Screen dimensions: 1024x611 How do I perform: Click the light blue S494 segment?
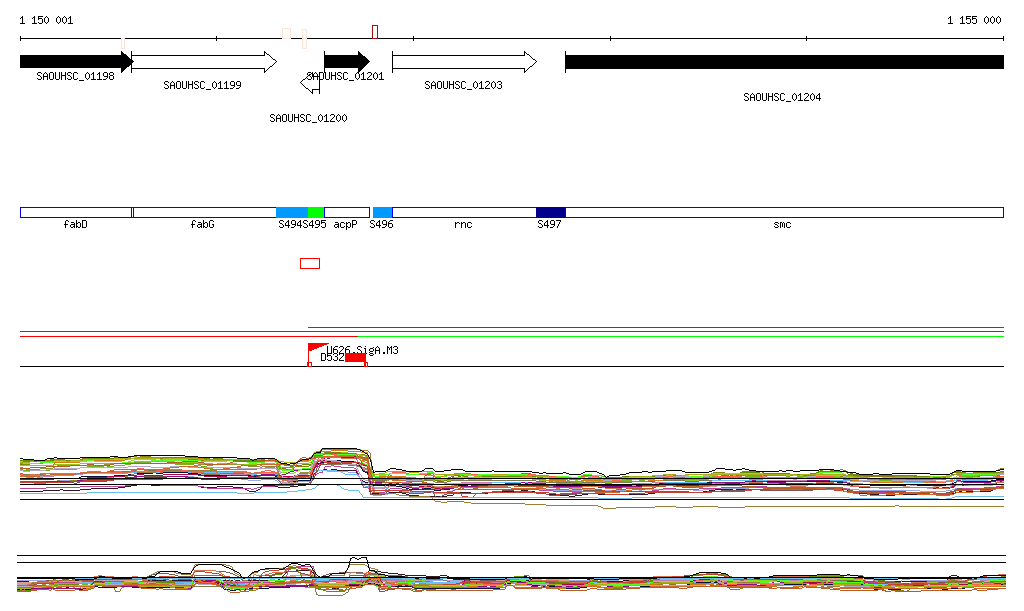291,212
